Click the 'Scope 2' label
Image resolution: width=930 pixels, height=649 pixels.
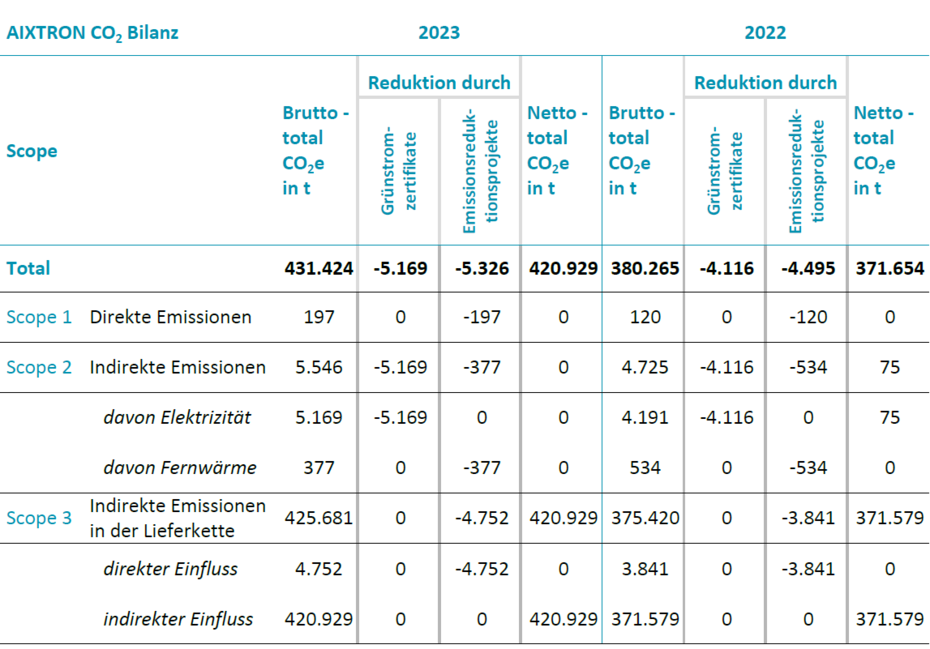point(39,367)
